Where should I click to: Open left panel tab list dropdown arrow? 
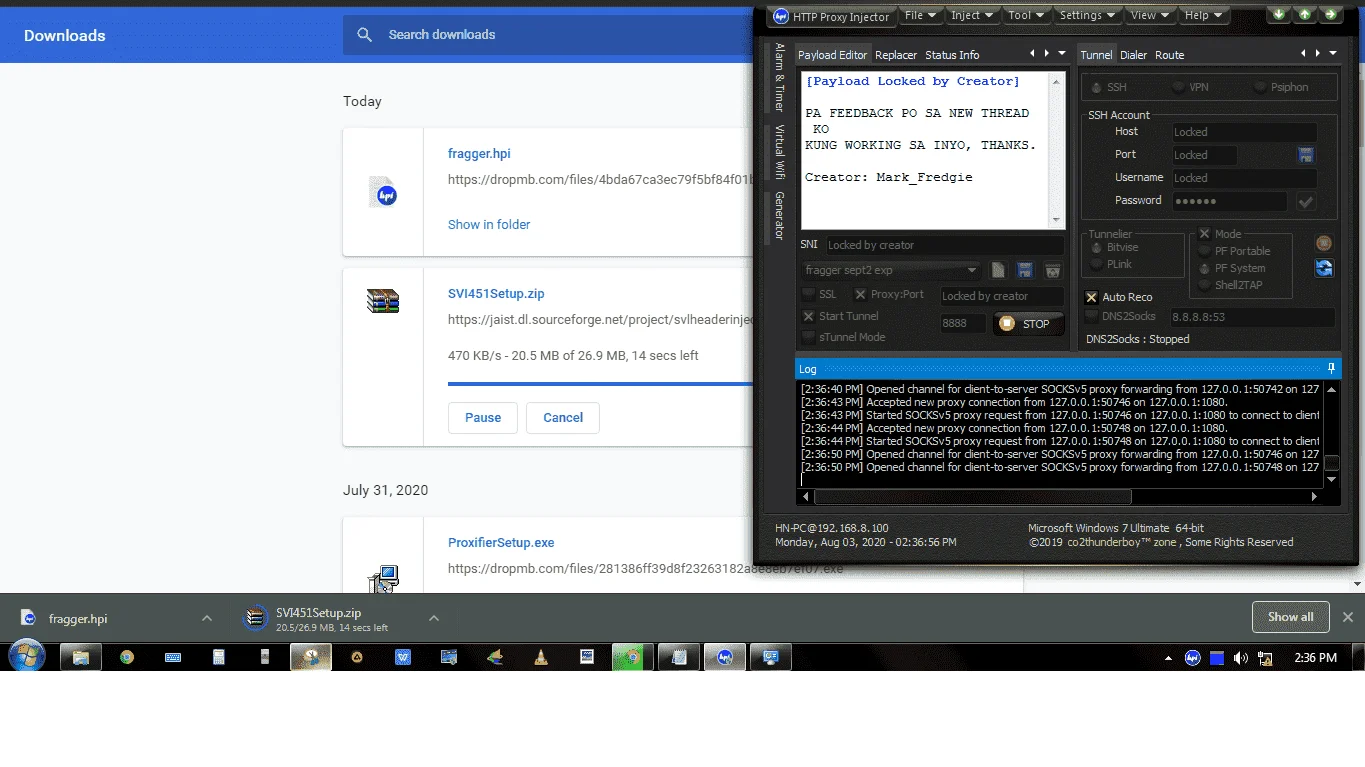click(1061, 54)
